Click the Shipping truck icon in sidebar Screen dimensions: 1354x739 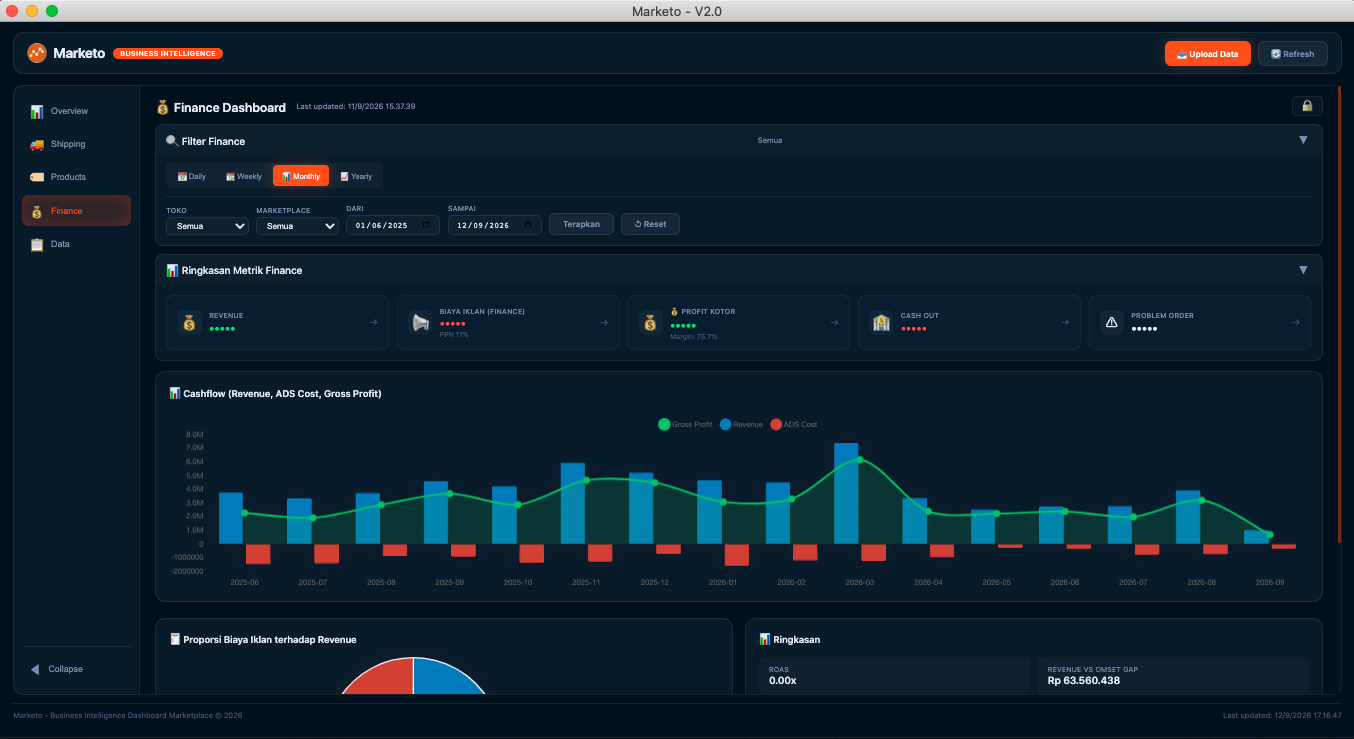37,144
